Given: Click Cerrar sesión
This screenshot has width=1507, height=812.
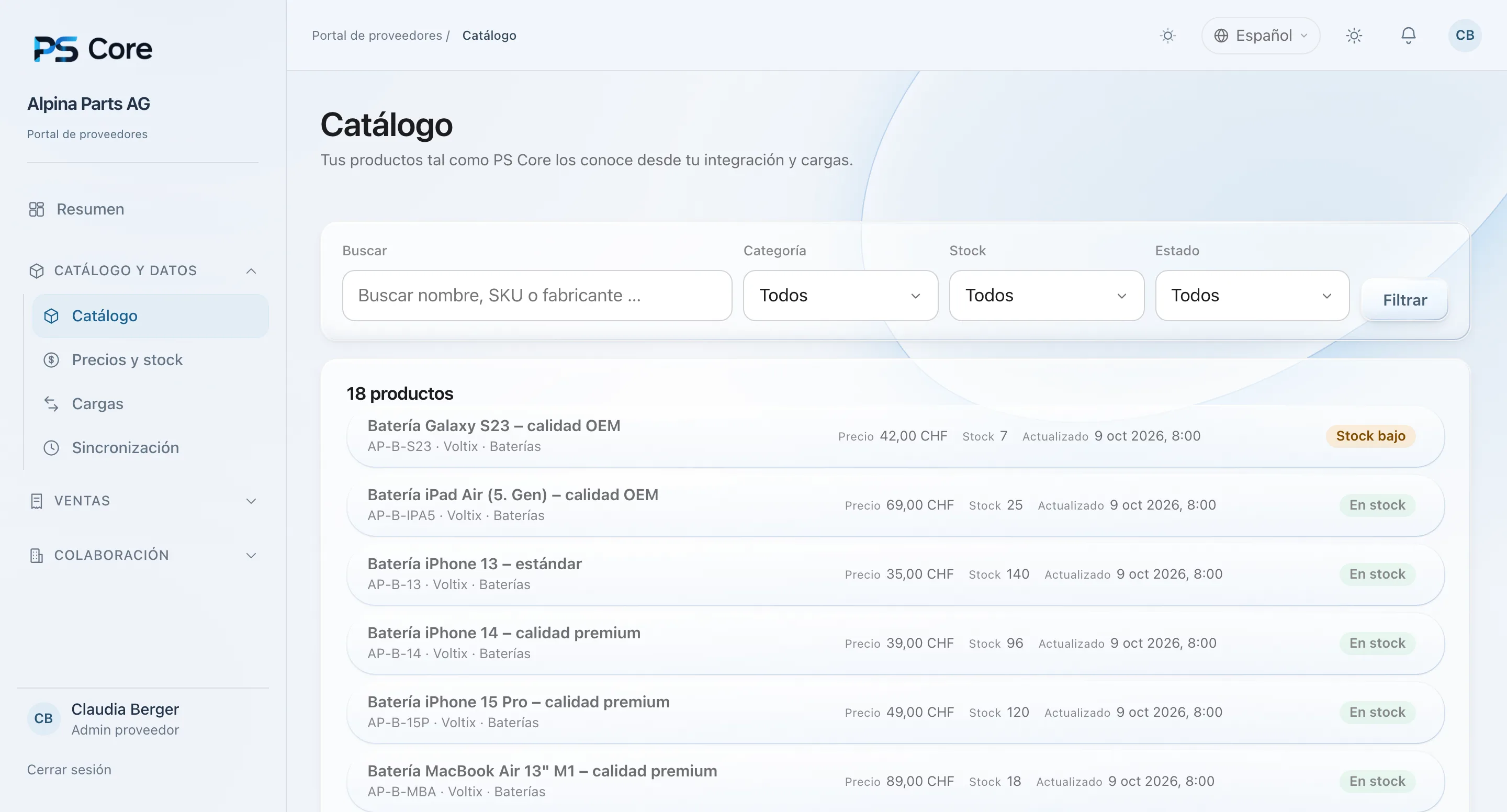Looking at the screenshot, I should [69, 770].
